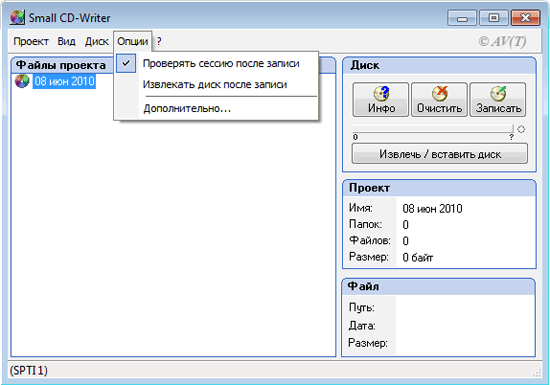Maximize the Small CD-Writer window

coord(494,18)
